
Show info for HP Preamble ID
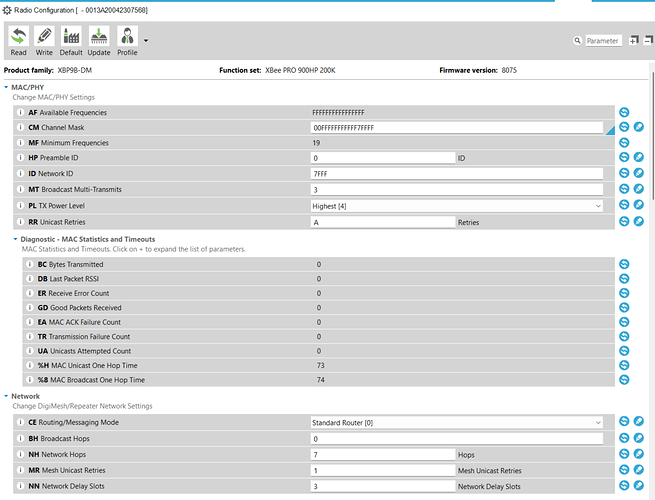[20, 158]
